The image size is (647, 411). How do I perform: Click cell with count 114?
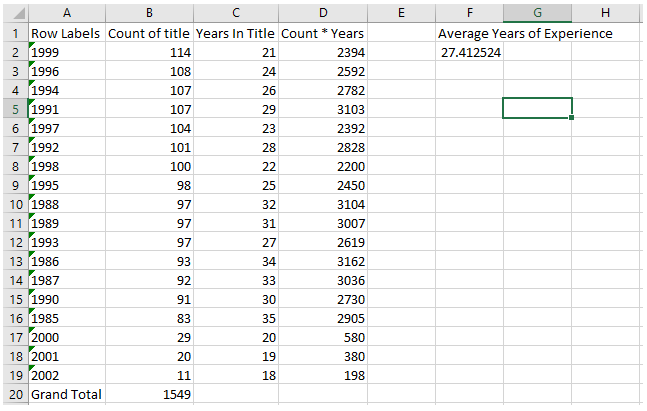coord(149,52)
